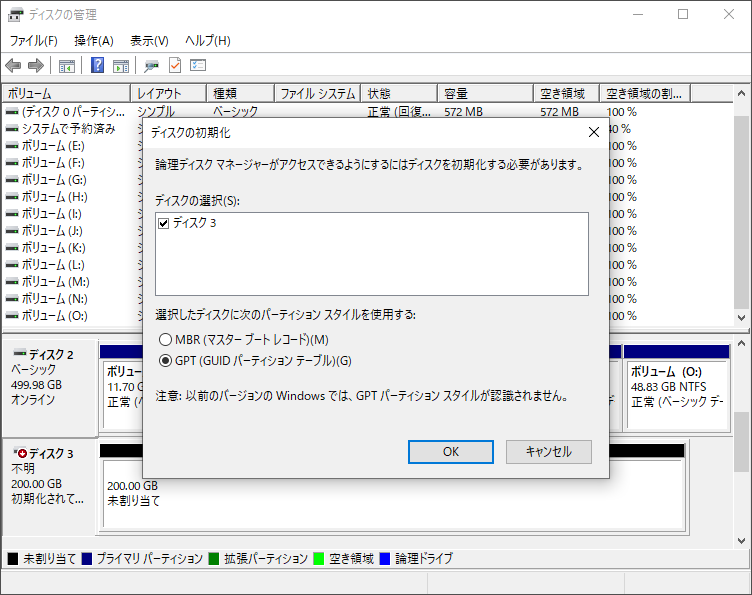Select the ボリューム (K:) row

(x=54, y=248)
